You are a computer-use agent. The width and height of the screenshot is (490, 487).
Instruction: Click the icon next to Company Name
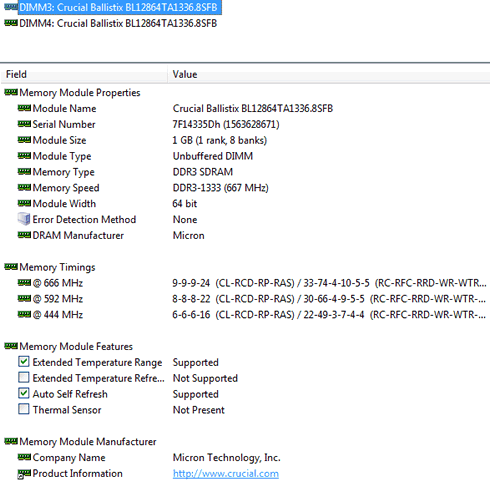pyautogui.click(x=24, y=457)
